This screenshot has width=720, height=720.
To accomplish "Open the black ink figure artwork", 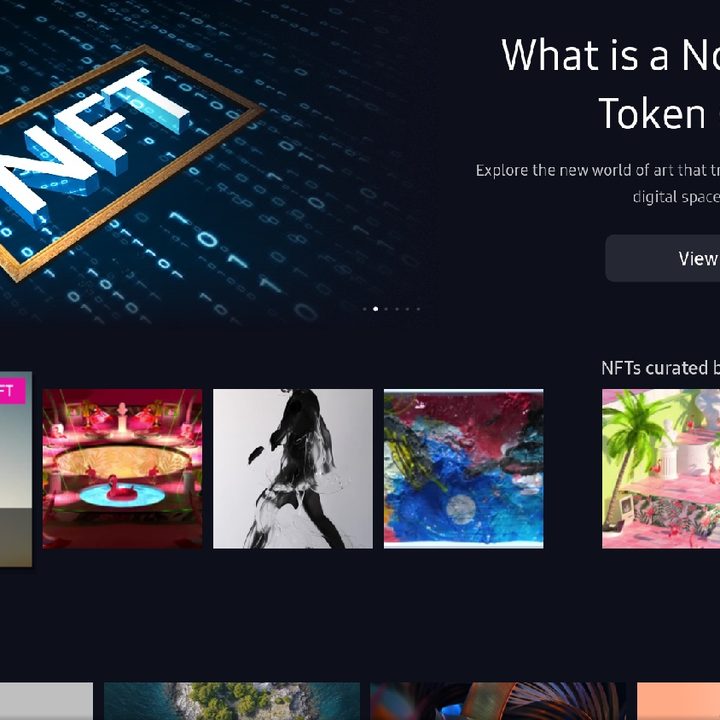I will [293, 469].
